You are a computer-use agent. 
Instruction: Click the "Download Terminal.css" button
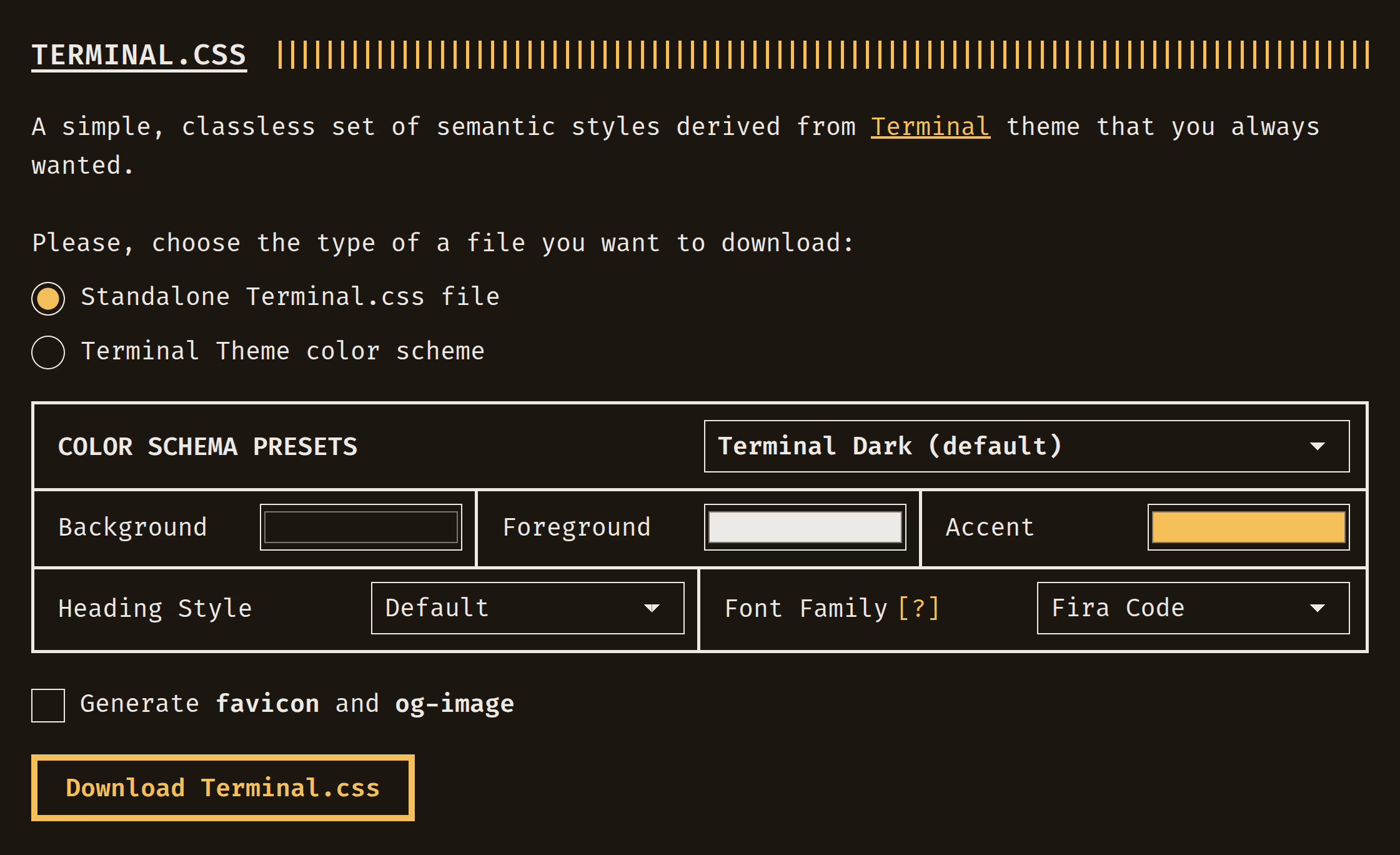223,787
